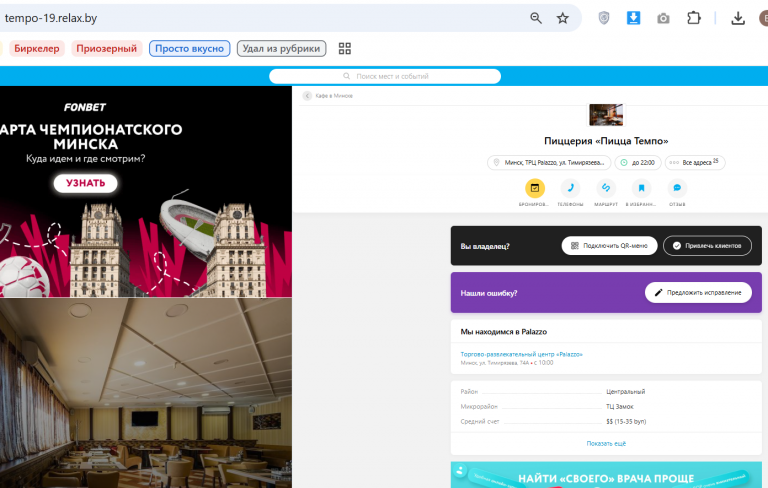Open browser Downloads tray icon
Image resolution: width=768 pixels, height=488 pixels.
[738, 19]
